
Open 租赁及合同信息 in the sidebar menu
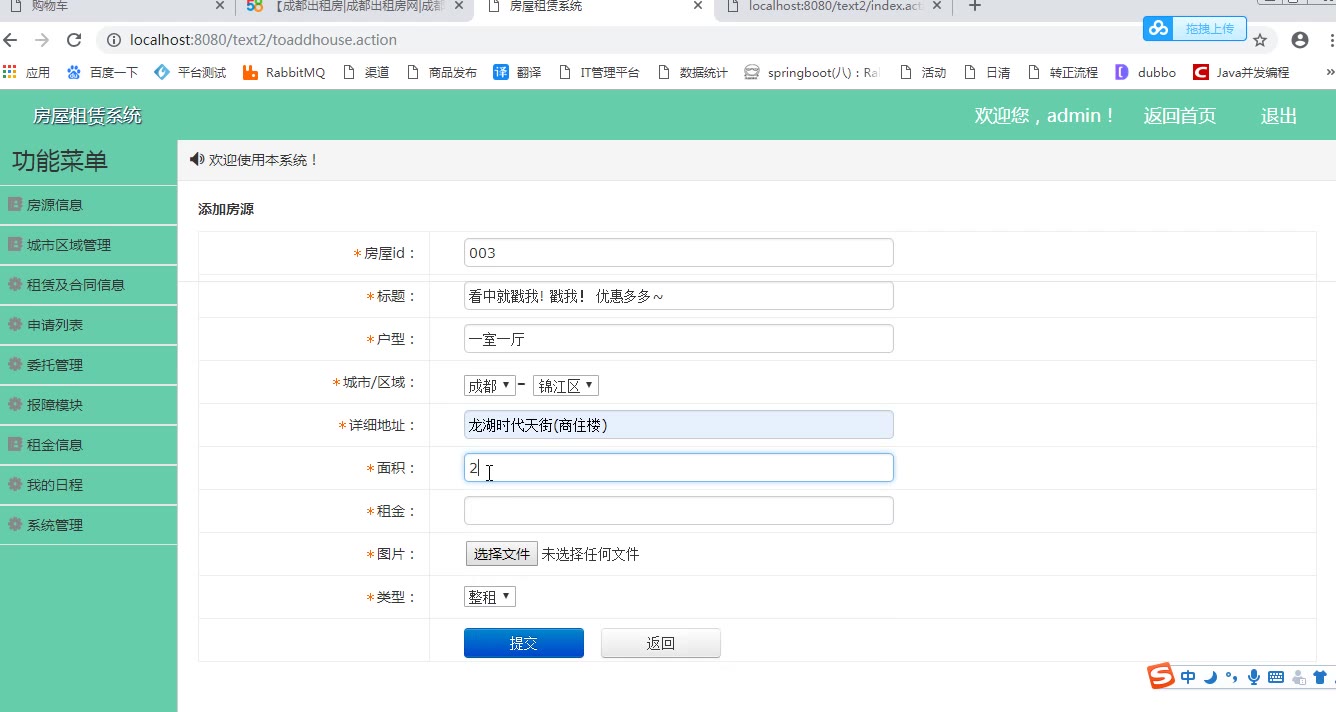pyautogui.click(x=88, y=285)
